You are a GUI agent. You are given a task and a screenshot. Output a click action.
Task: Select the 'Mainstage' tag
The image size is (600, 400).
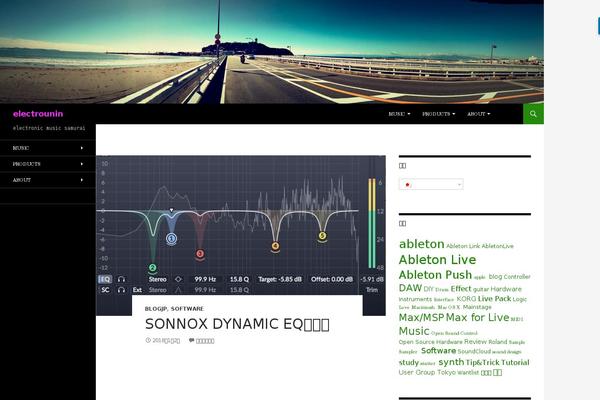tap(477, 307)
